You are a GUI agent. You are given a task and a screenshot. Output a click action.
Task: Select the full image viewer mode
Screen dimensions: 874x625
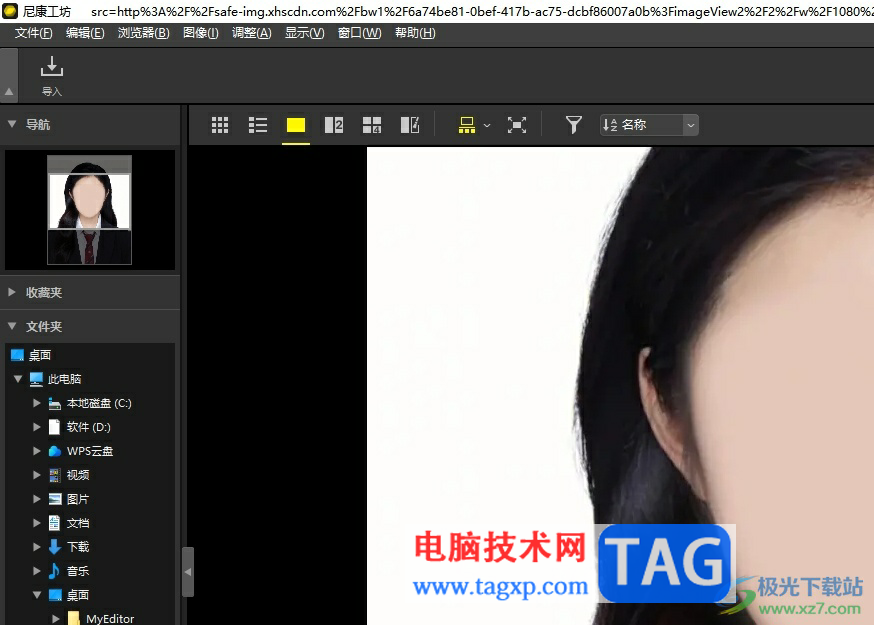[296, 125]
